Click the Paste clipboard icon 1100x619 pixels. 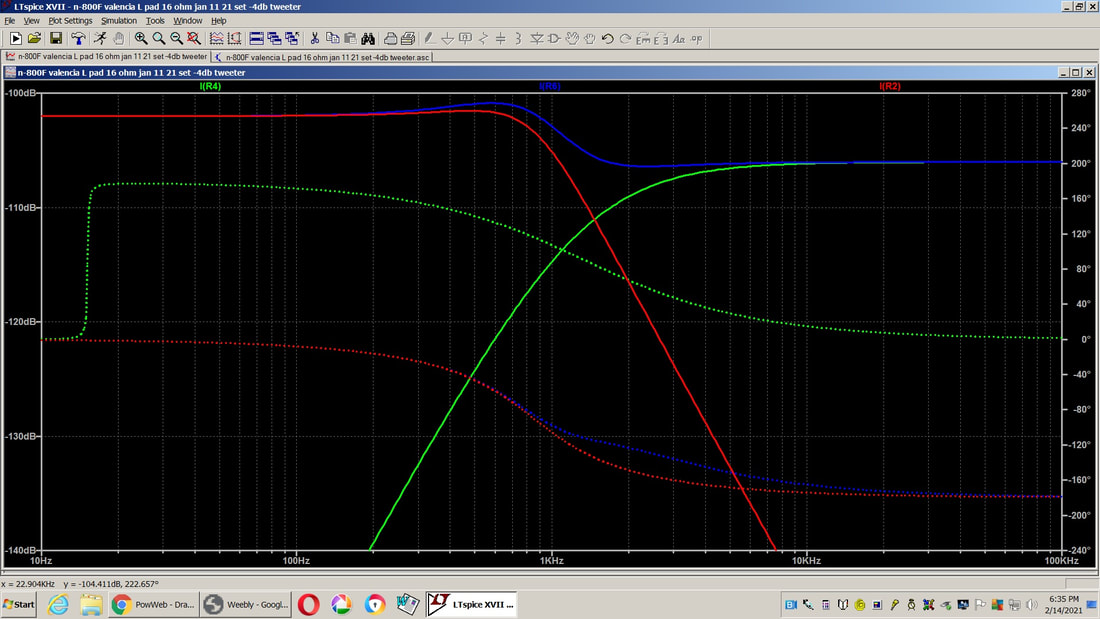pos(350,39)
